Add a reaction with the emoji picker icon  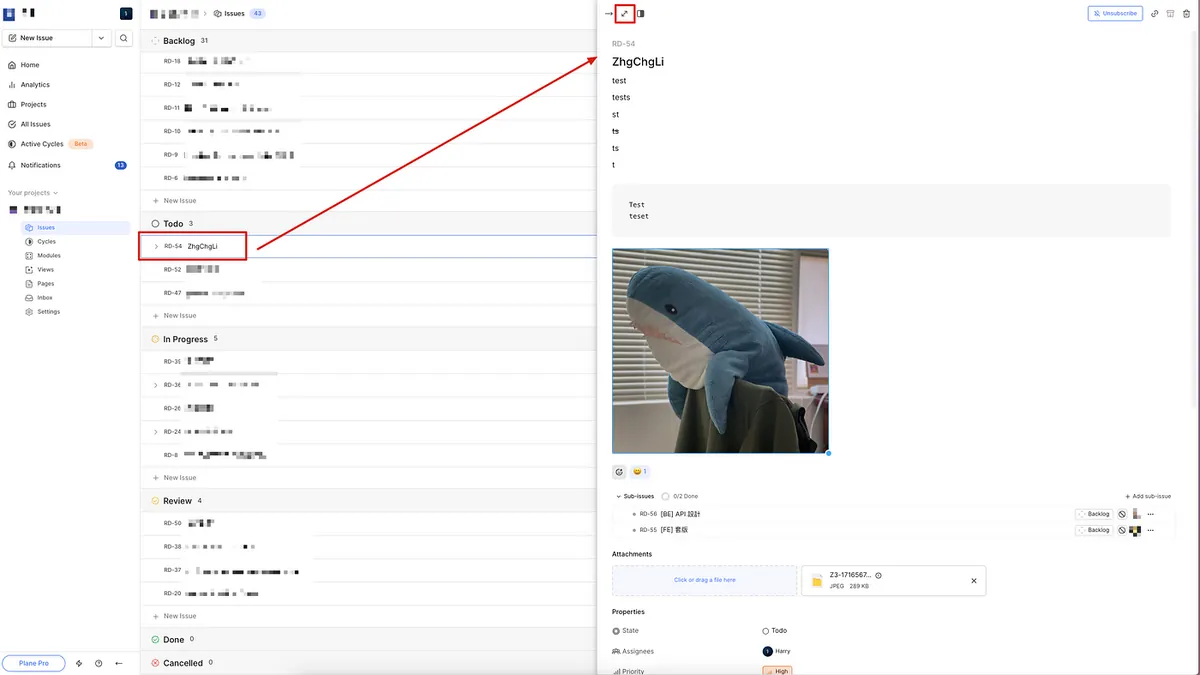pos(619,472)
